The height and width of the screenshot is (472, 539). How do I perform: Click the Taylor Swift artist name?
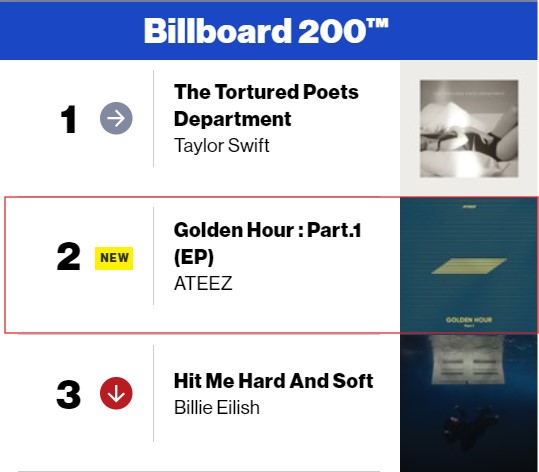click(x=222, y=145)
